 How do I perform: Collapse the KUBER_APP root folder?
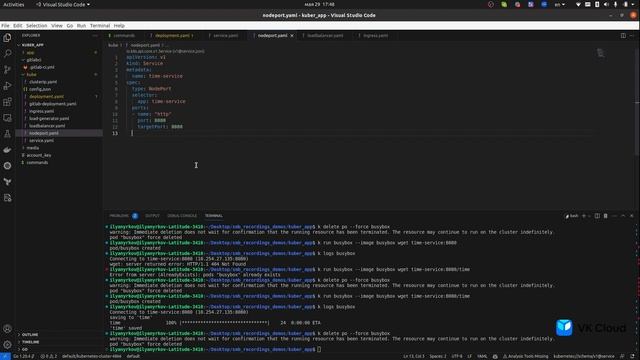point(33,45)
